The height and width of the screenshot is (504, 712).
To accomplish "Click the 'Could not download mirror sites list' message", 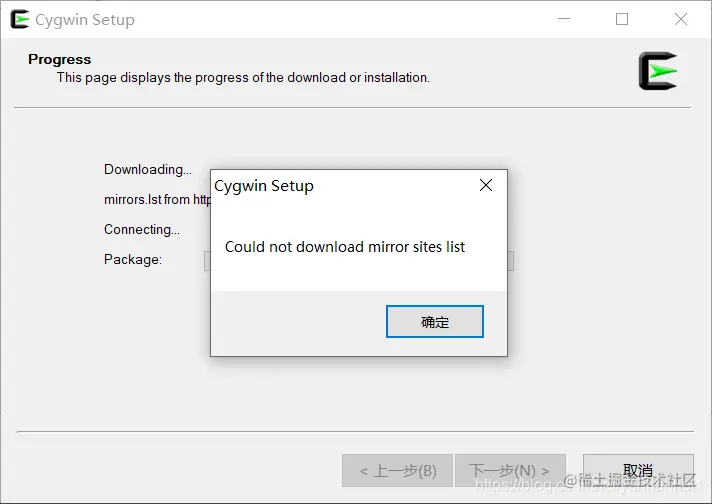I will tap(345, 247).
